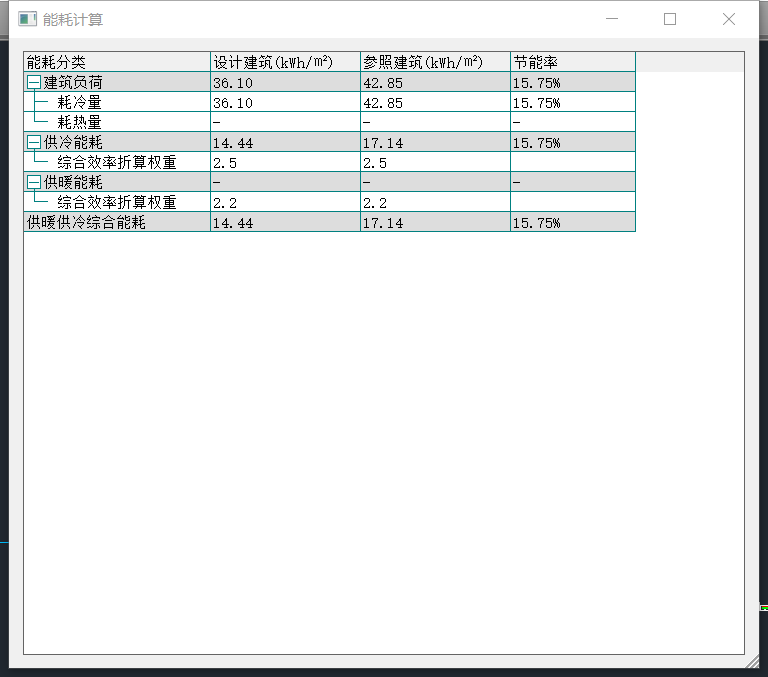Click 设计建筑 weight cell showing 2.5

285,163
